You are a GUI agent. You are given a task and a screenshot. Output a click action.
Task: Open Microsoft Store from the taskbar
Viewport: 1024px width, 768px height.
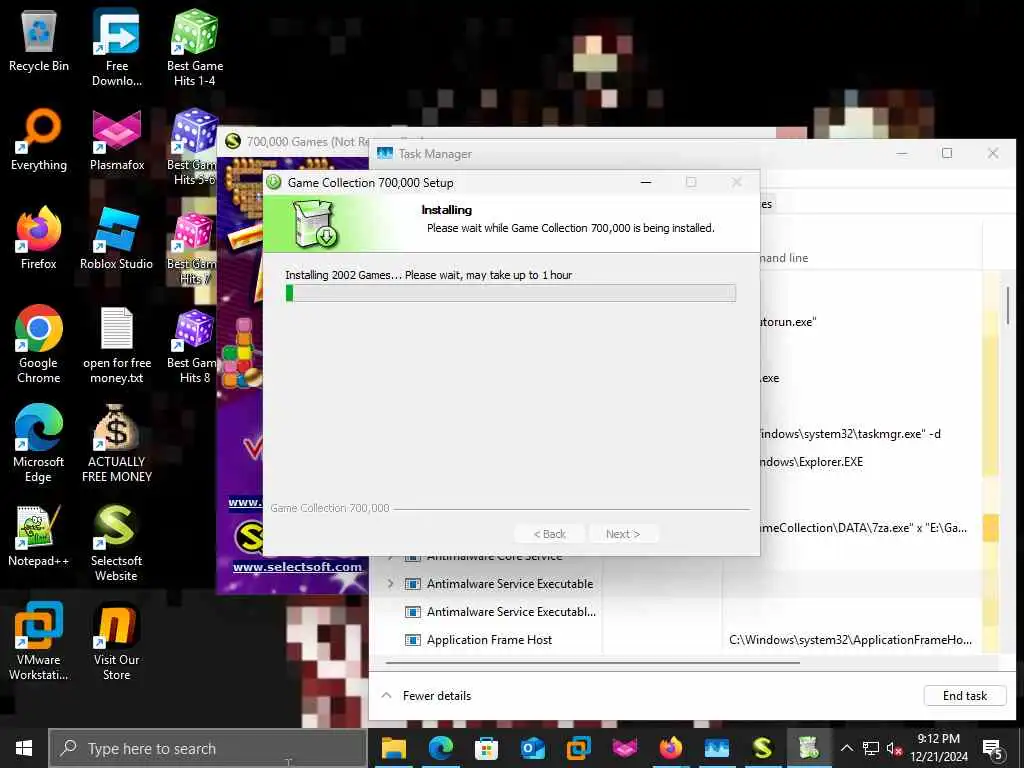[487, 748]
